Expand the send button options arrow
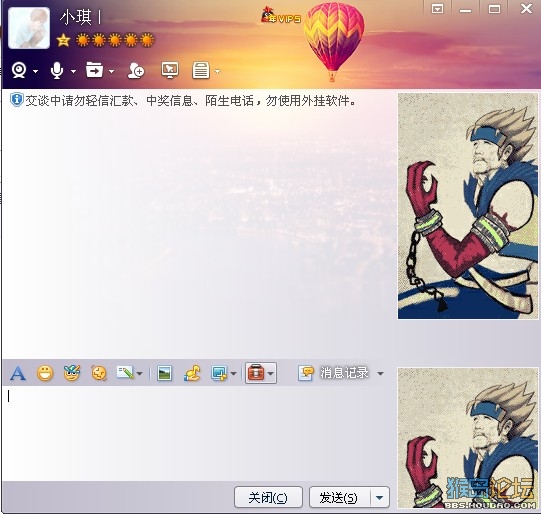Screen dimensions: 541x514 click(x=380, y=497)
